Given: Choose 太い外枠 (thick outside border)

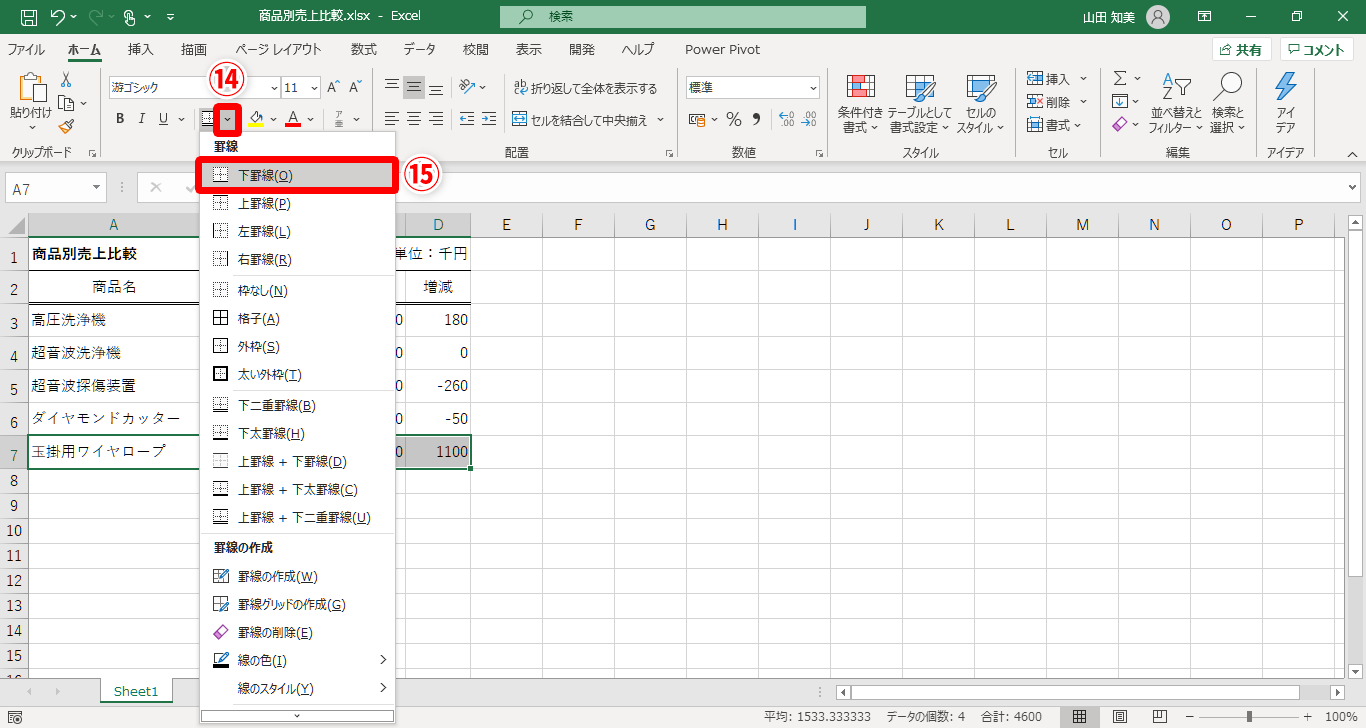Looking at the screenshot, I should (297, 375).
